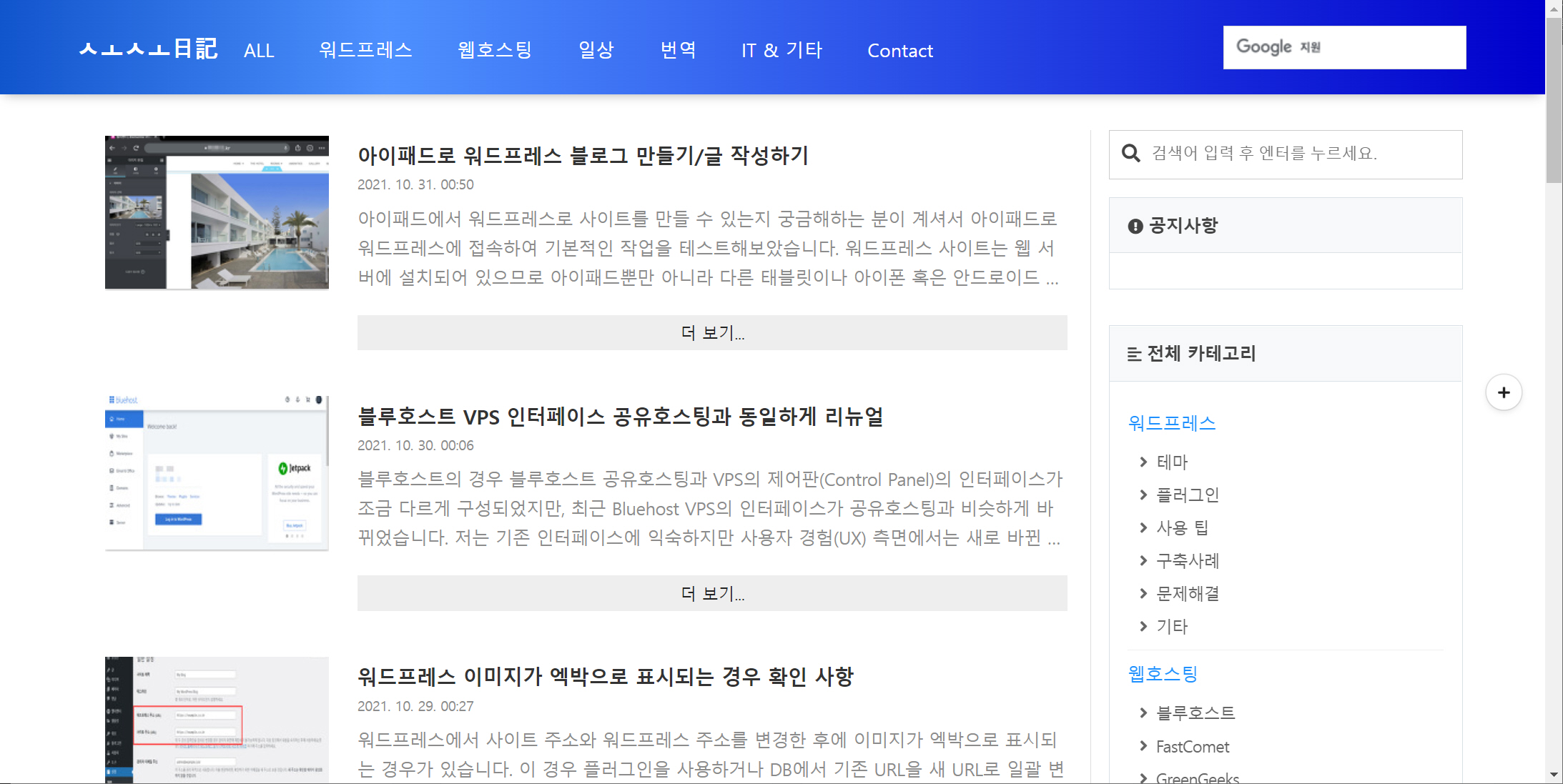Click the chevron beside 블루호스트
The image size is (1563, 784).
(x=1143, y=713)
